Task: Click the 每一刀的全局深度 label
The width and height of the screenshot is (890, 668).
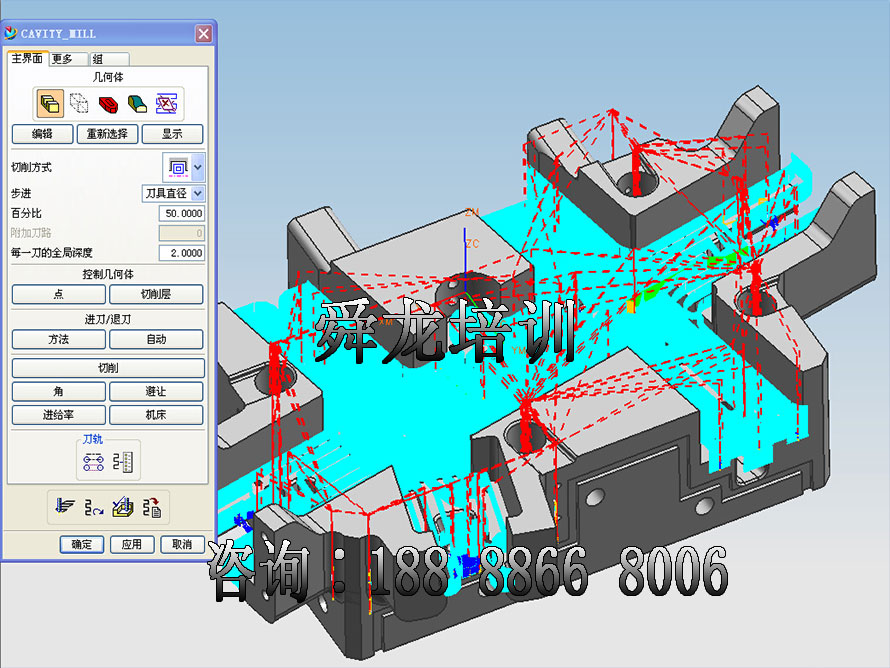Action: point(52,253)
